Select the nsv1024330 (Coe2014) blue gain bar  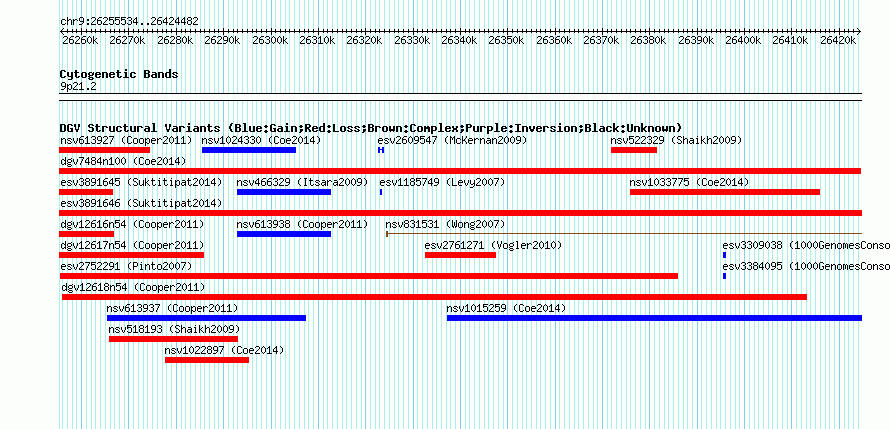[x=249, y=150]
